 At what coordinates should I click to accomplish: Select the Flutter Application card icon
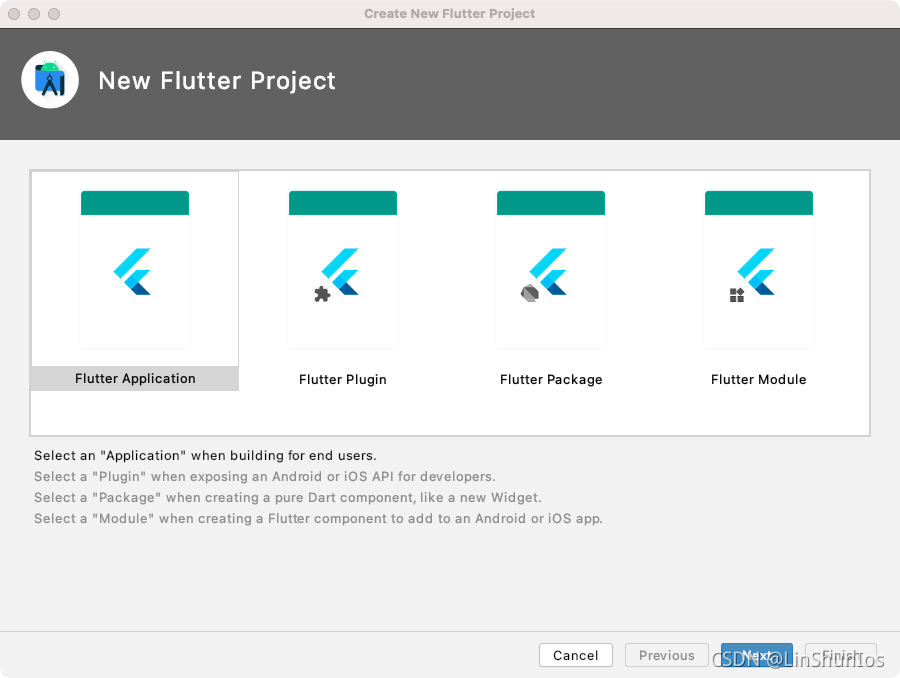(x=135, y=269)
